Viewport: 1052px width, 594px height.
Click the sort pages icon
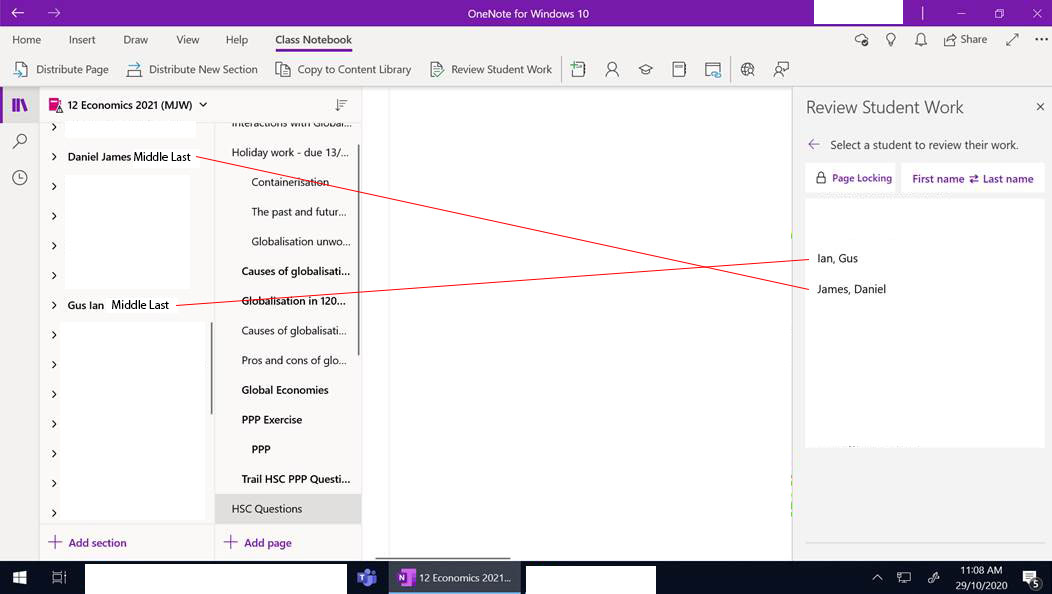341,105
